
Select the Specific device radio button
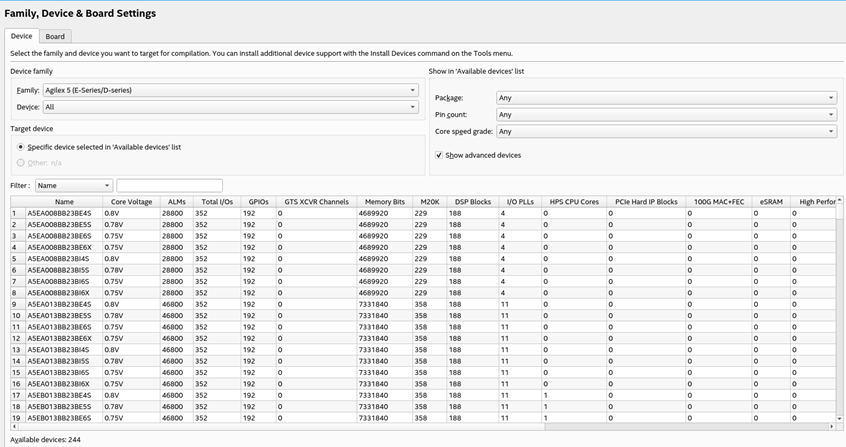tap(21, 147)
